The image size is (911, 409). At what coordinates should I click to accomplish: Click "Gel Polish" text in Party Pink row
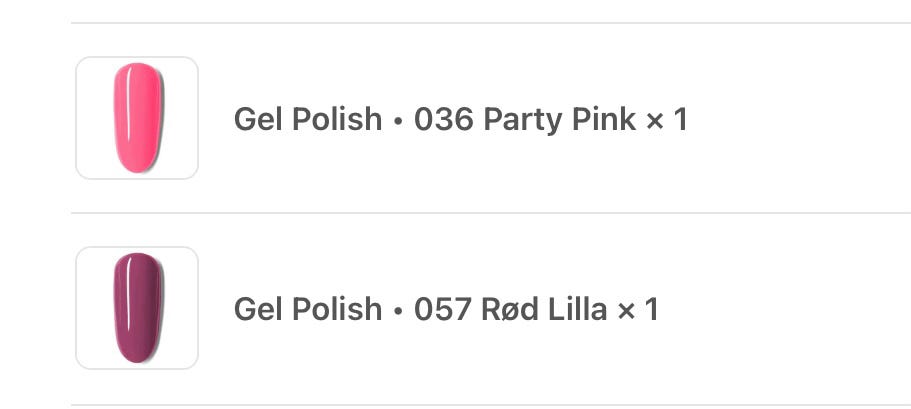pos(307,120)
